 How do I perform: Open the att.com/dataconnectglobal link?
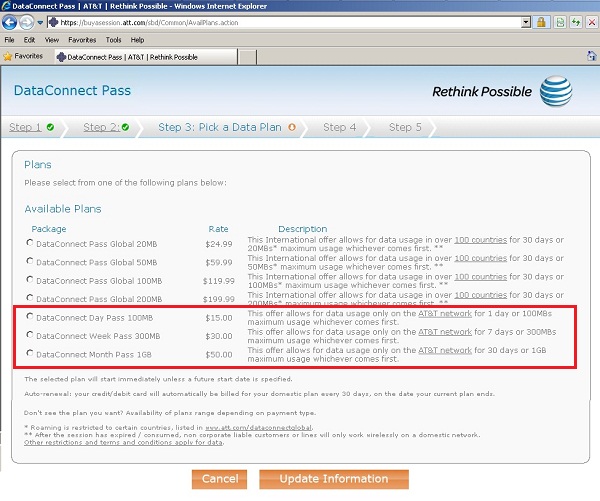(258, 428)
